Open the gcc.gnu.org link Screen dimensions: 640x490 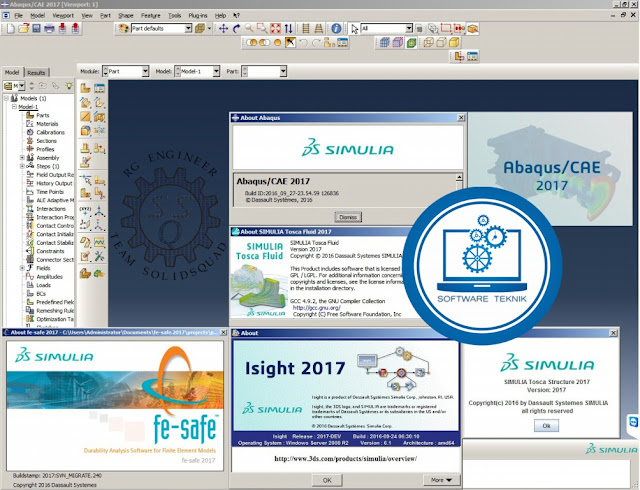pos(317,307)
